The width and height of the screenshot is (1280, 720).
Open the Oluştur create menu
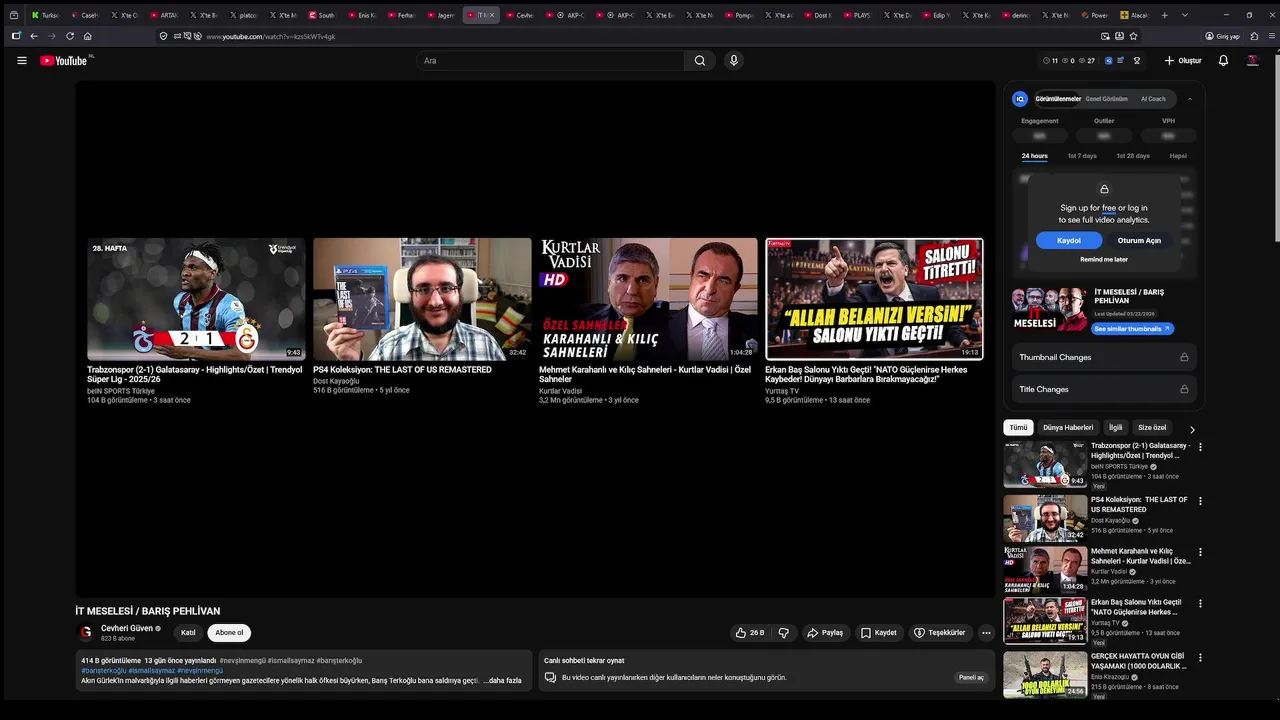[1183, 61]
